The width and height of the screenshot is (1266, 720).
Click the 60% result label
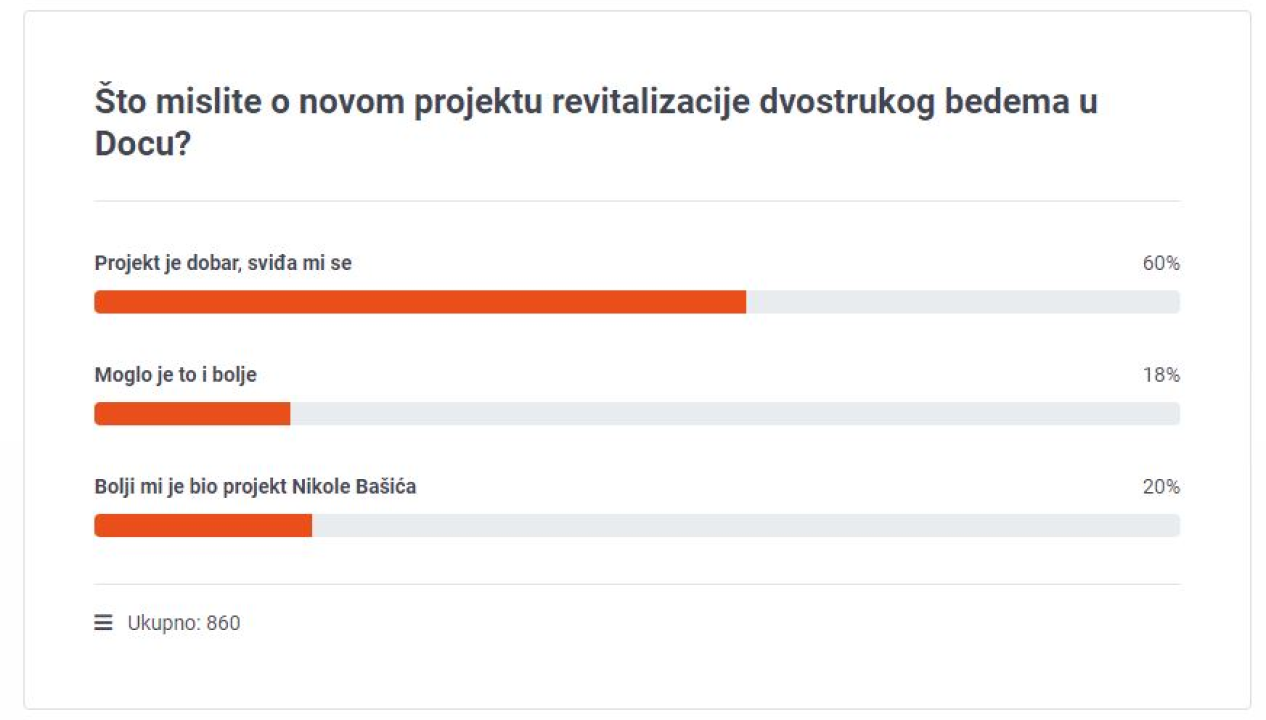tap(1160, 263)
